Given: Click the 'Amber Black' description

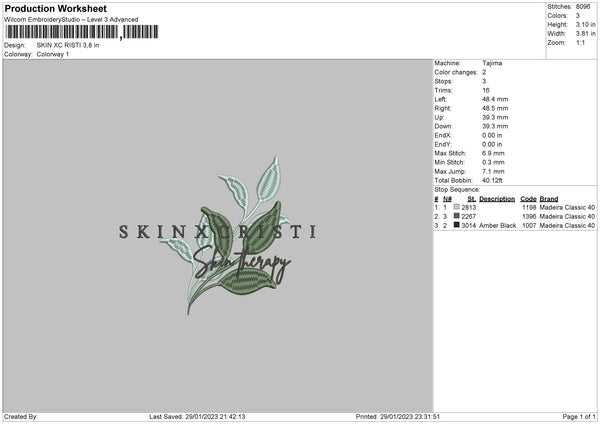Looking at the screenshot, I should (x=497, y=225).
